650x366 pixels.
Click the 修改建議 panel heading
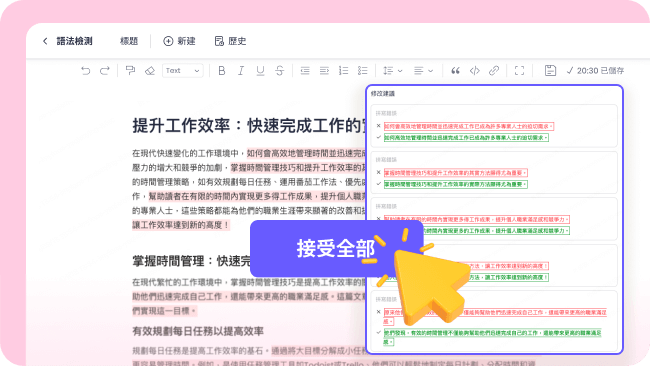(383, 94)
